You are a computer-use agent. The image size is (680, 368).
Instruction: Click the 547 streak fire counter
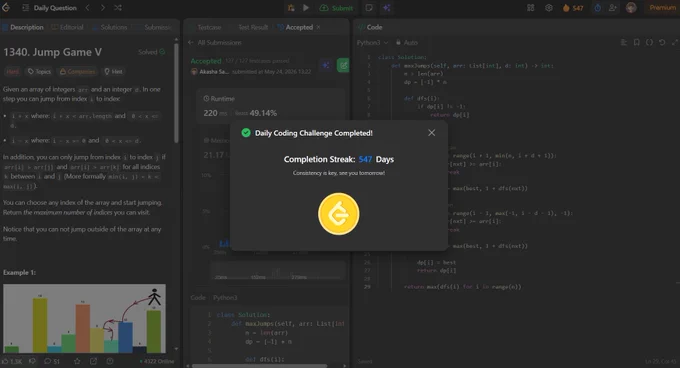tap(573, 8)
